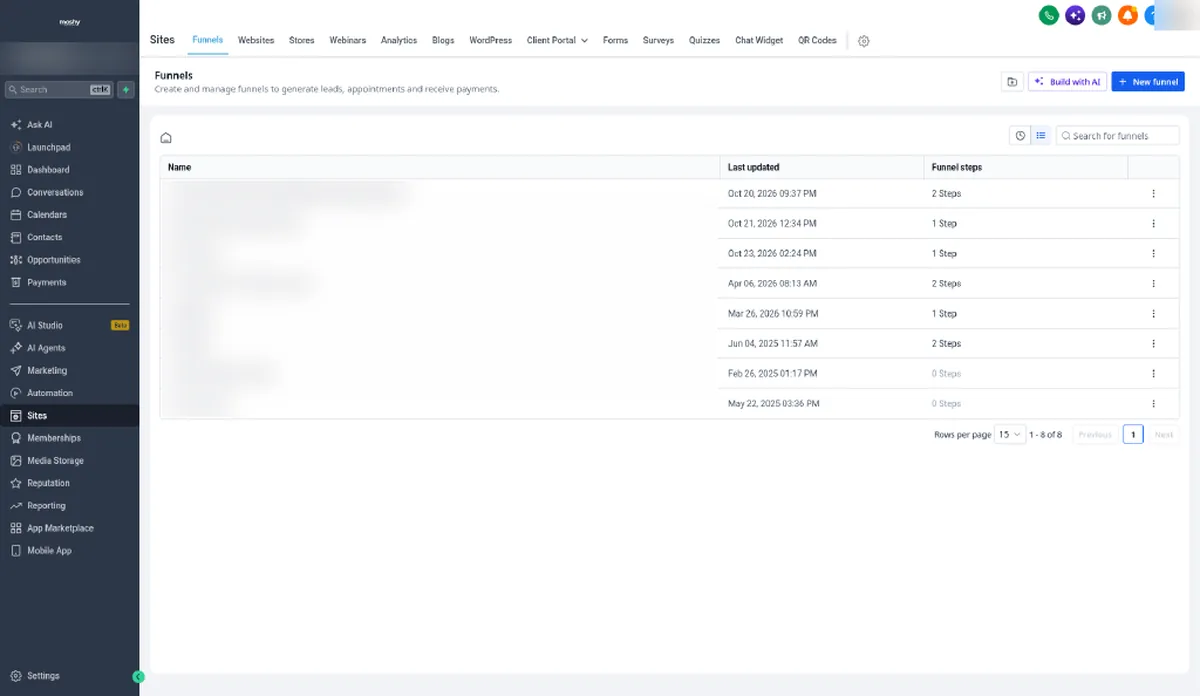Switch to the Forms tab
Viewport: 1200px width, 696px height.
(615, 40)
